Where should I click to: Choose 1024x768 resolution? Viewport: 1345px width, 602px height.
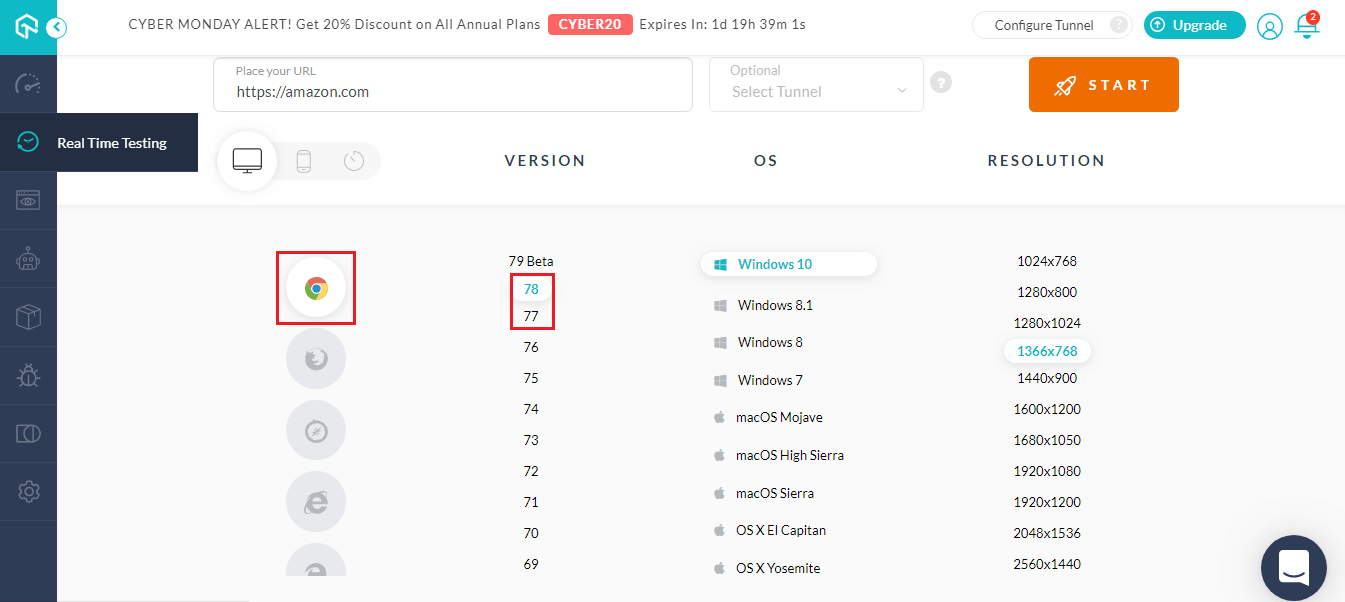pyautogui.click(x=1047, y=261)
